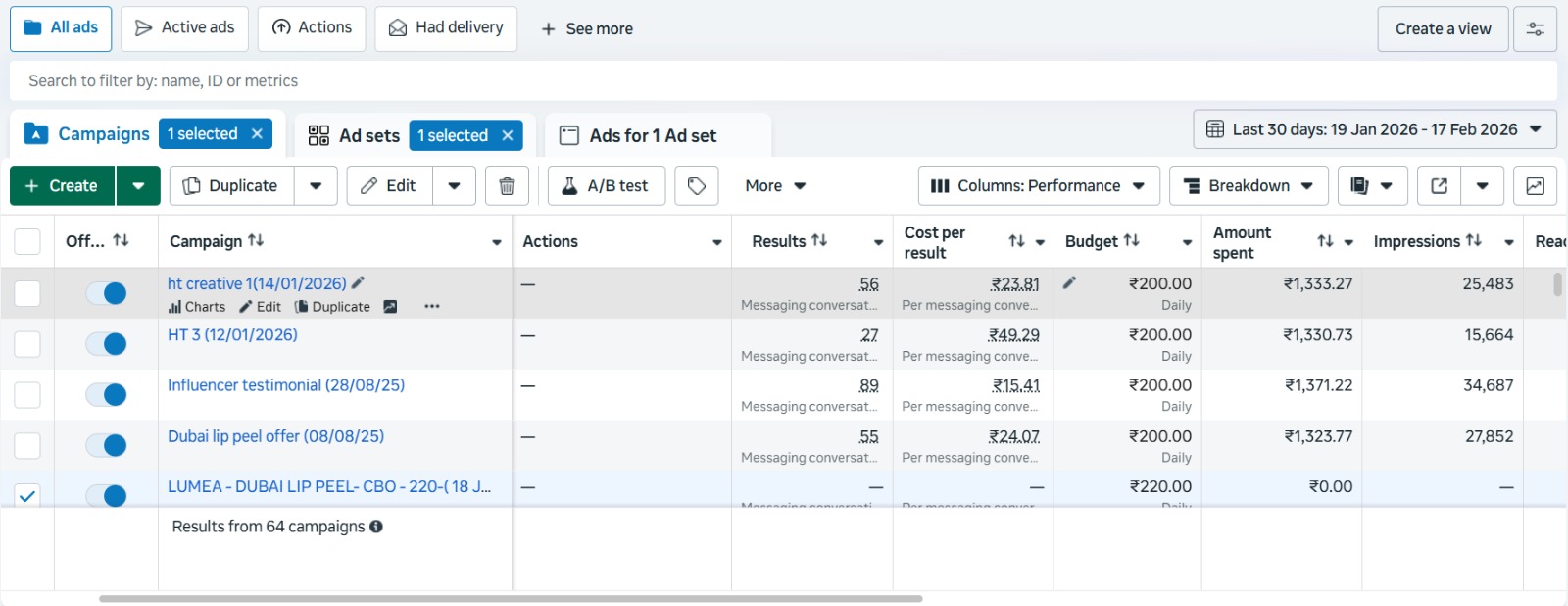
Task: Click the A/B test button
Action: click(606, 186)
